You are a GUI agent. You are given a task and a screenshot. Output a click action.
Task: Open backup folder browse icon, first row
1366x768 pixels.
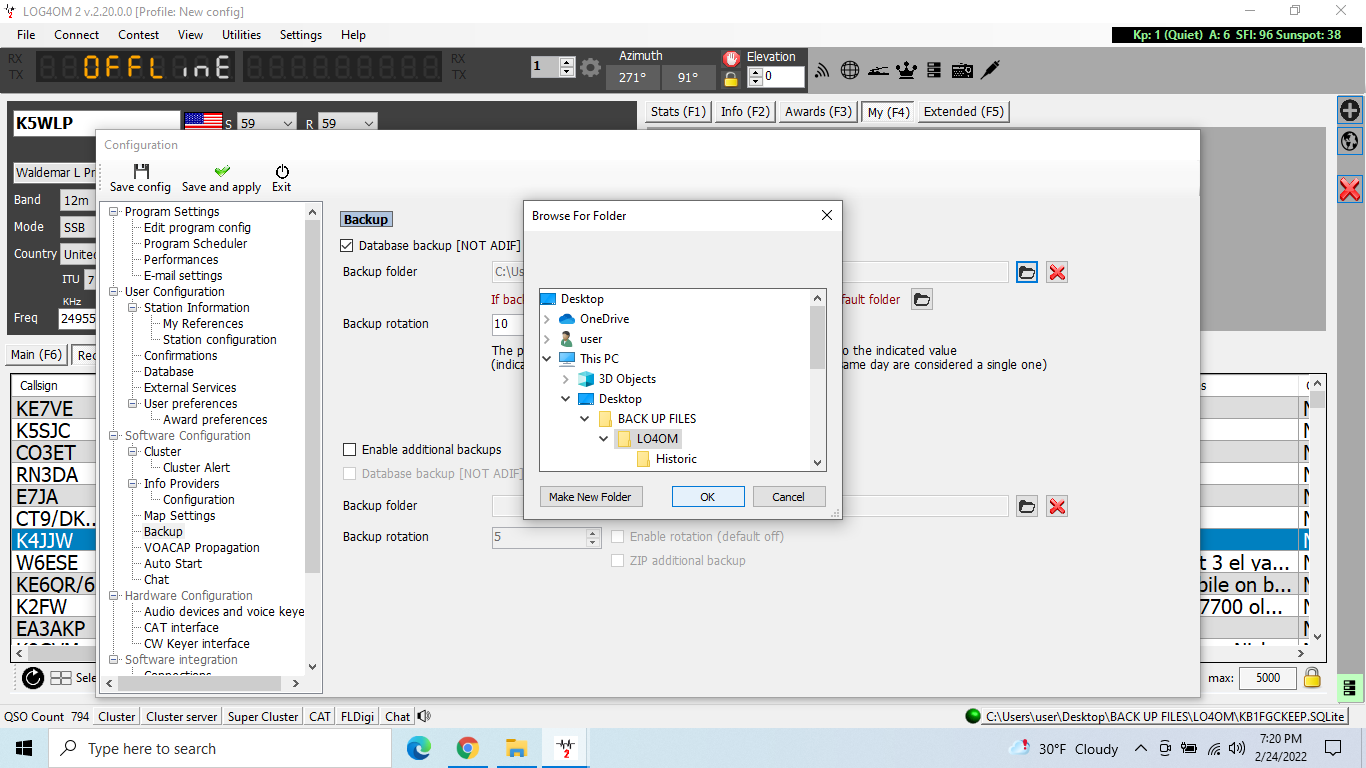pyautogui.click(x=1027, y=272)
